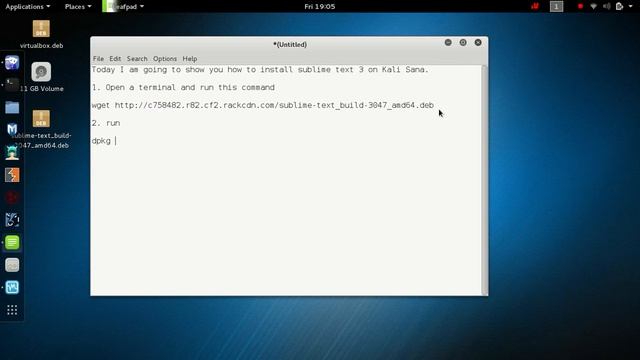Minimize the Leafpad window
This screenshot has width=640, height=360.
pos(448,42)
